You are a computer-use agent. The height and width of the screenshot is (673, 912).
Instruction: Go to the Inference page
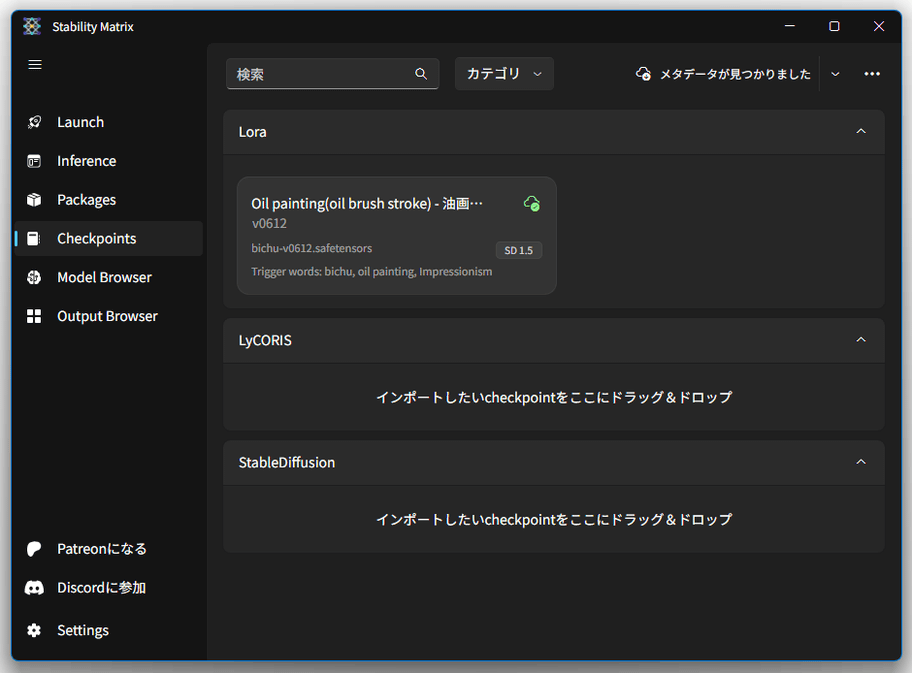pyautogui.click(x=109, y=161)
